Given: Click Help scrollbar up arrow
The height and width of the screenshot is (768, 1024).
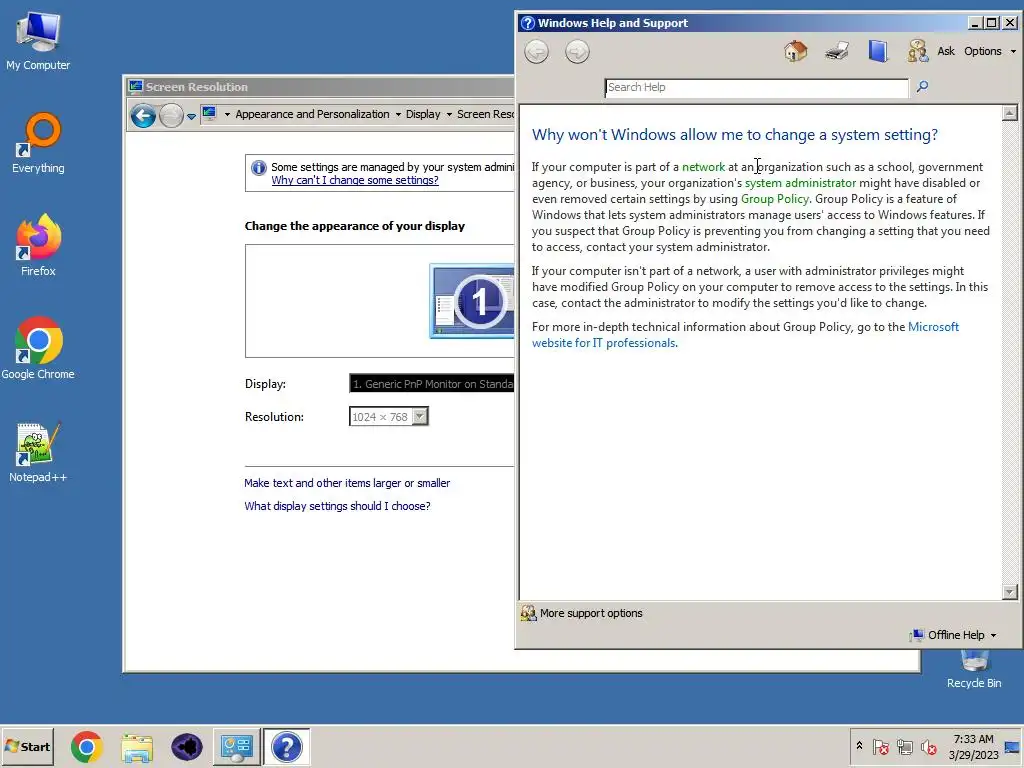Looking at the screenshot, I should click(1010, 113).
